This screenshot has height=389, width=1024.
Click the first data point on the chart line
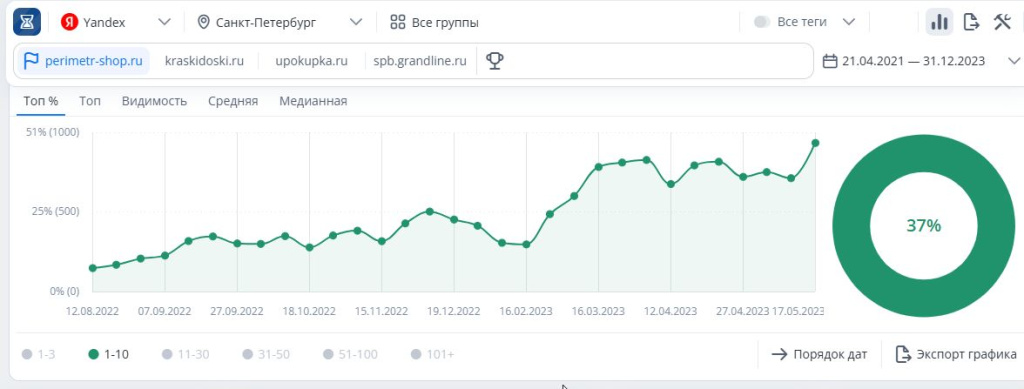tap(93, 268)
